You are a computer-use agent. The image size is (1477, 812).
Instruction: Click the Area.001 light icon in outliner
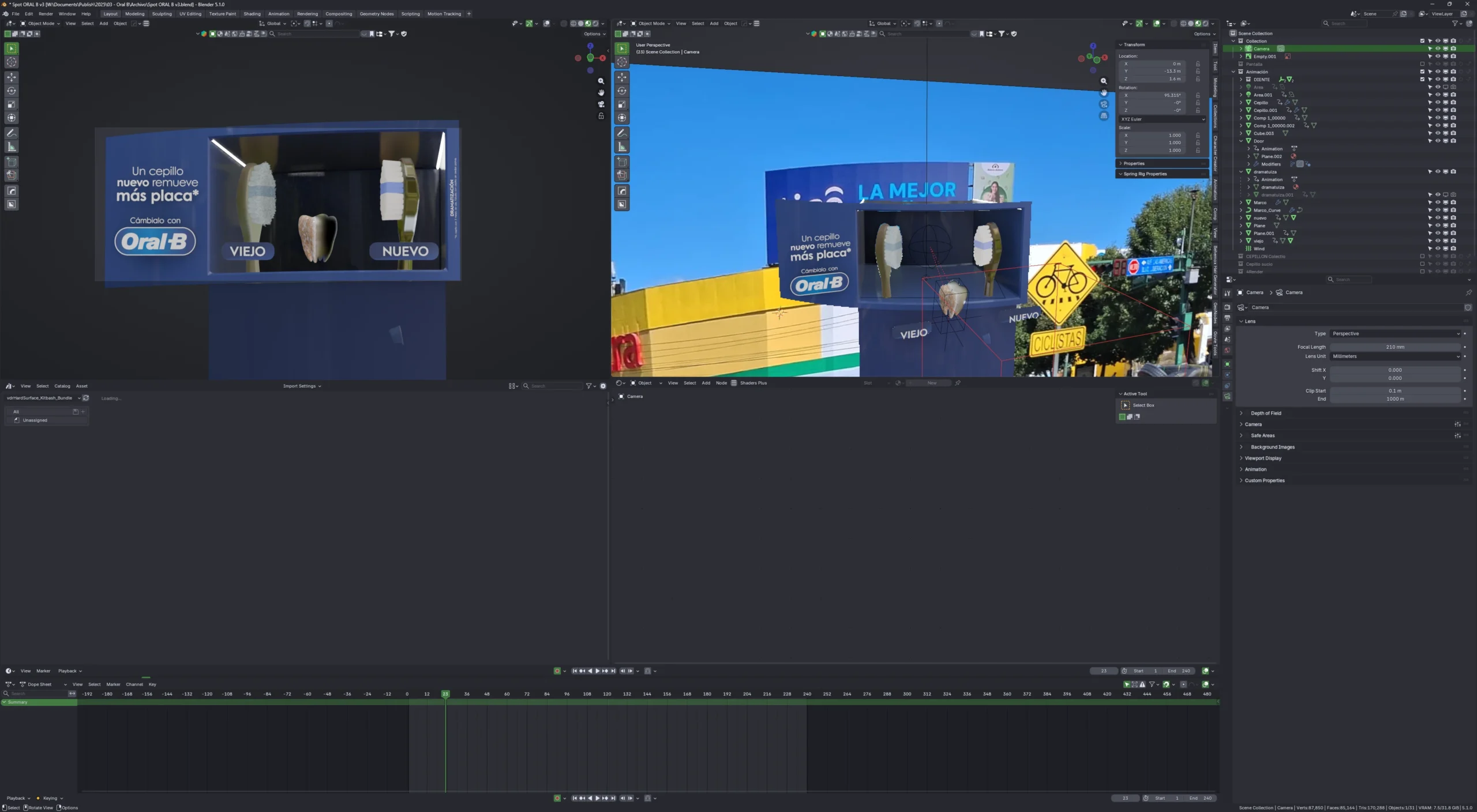tap(1249, 95)
